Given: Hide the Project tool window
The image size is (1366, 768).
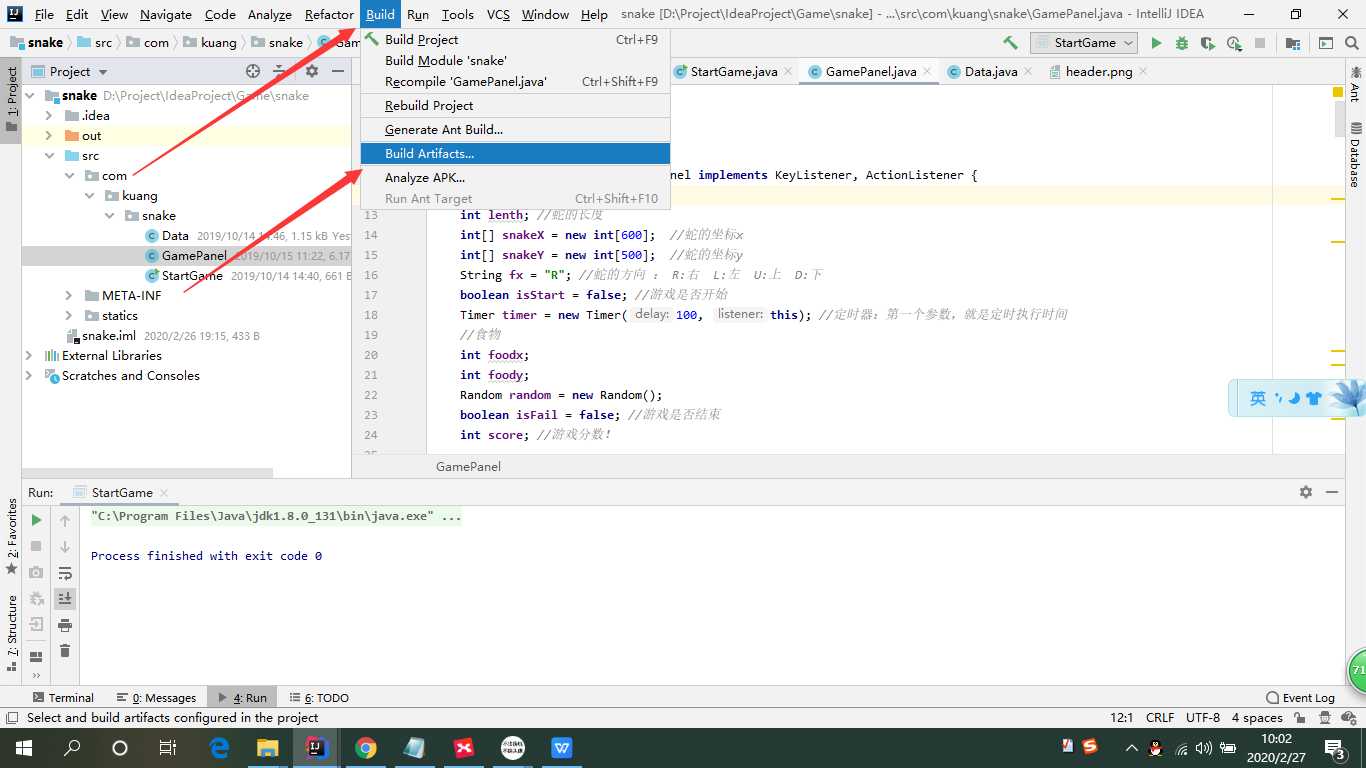Looking at the screenshot, I should tap(338, 71).
